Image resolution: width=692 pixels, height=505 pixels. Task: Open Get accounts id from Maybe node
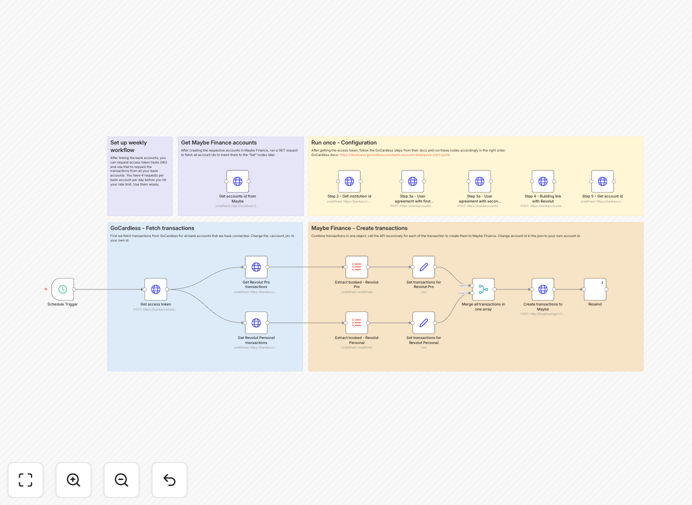(x=237, y=181)
